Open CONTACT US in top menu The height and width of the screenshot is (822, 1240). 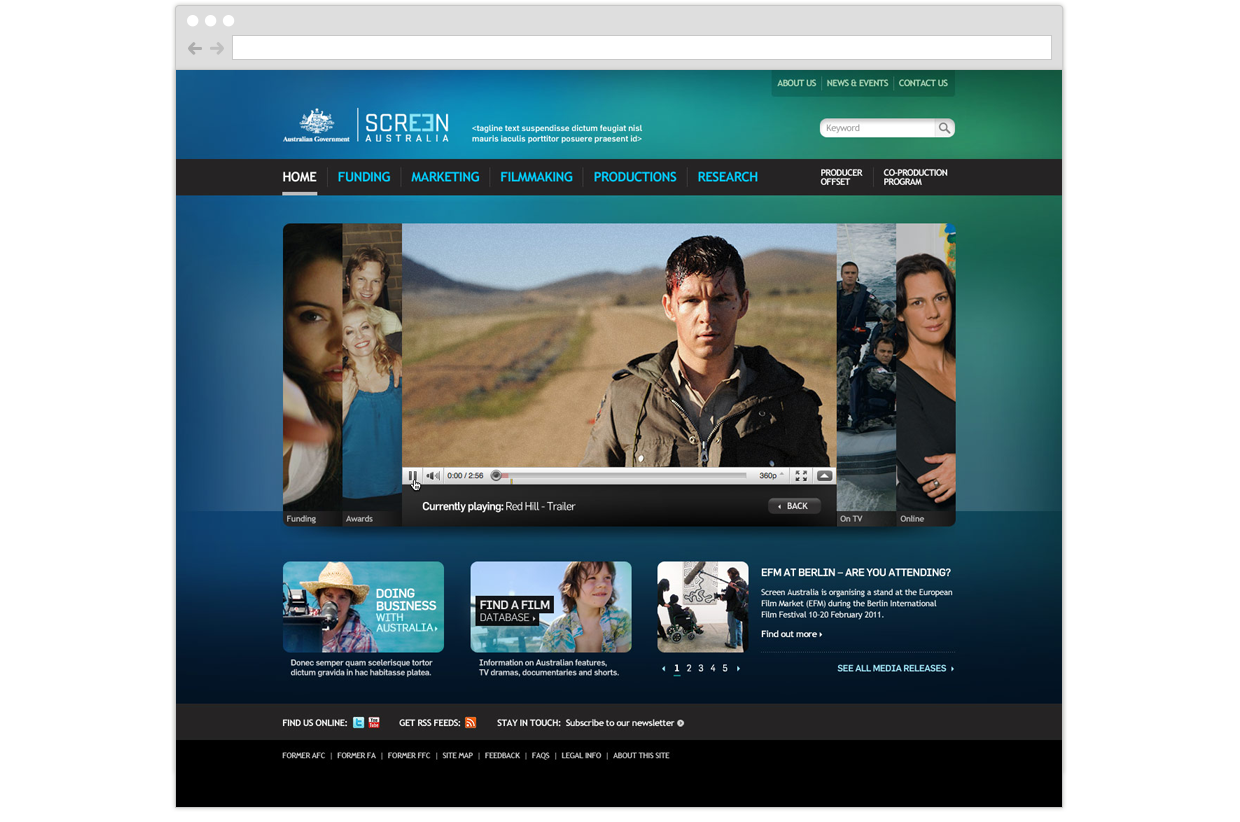coord(923,83)
